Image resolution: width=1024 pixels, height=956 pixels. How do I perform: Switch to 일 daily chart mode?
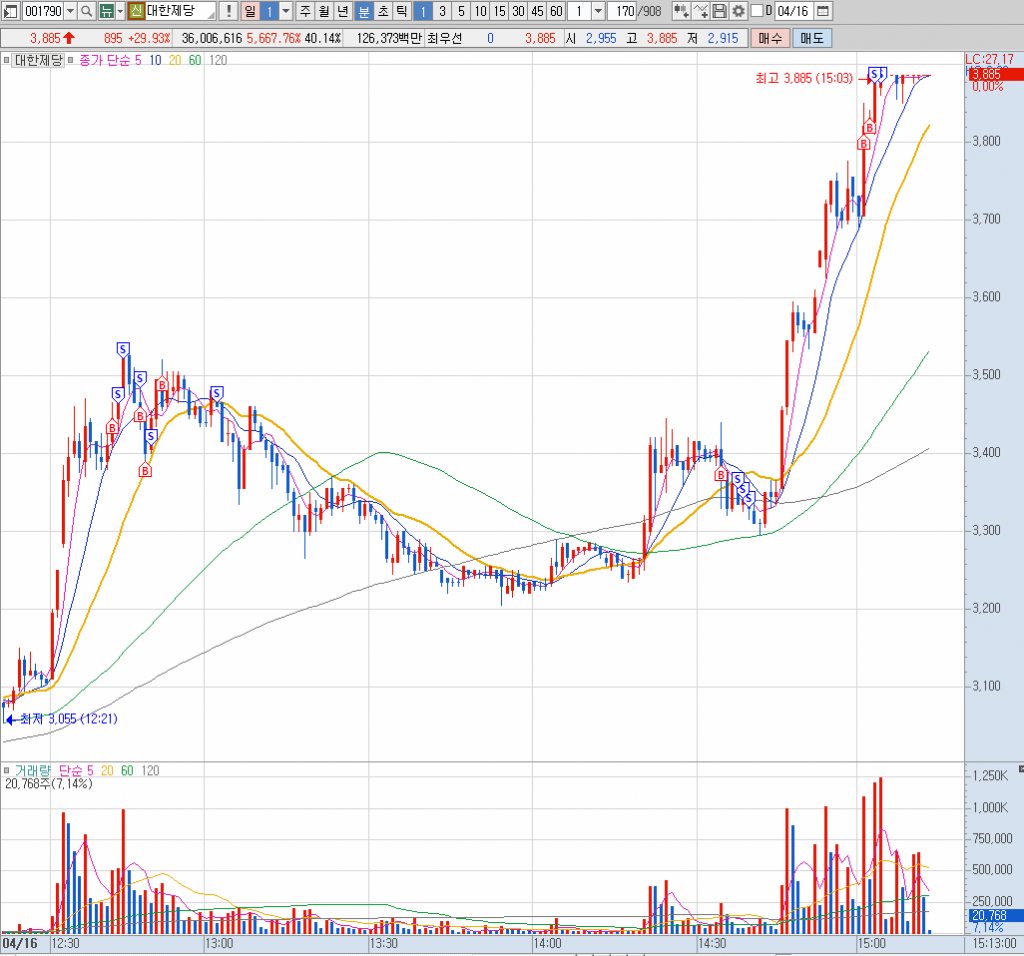(249, 11)
